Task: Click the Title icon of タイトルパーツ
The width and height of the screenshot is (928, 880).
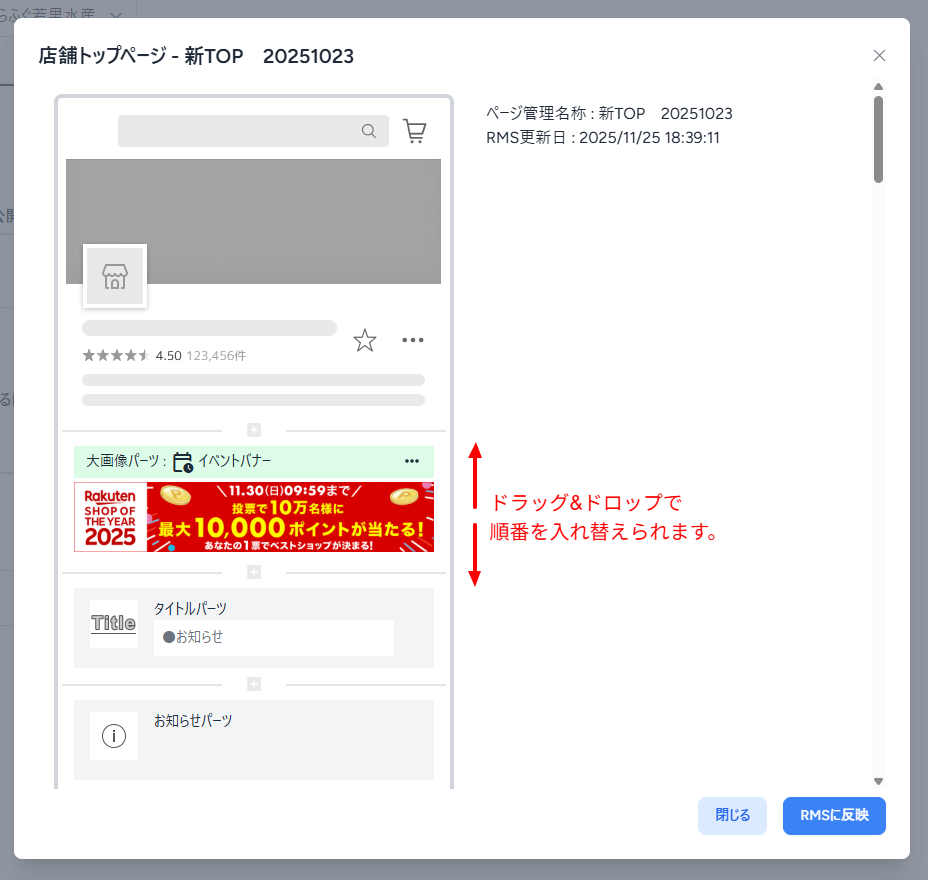Action: tap(114, 624)
